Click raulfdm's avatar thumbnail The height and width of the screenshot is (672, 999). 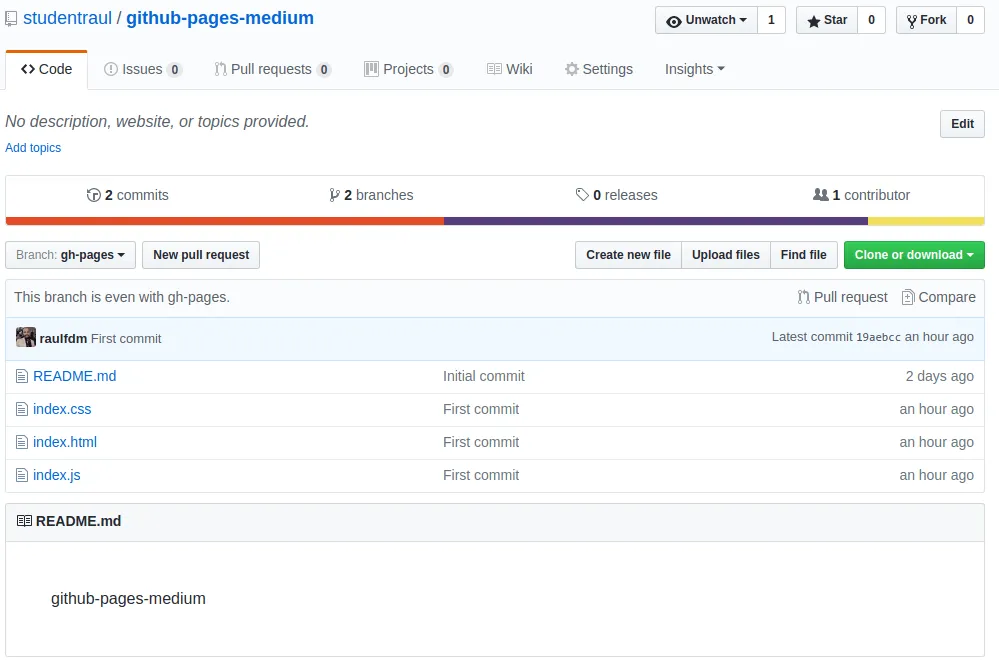pos(26,337)
